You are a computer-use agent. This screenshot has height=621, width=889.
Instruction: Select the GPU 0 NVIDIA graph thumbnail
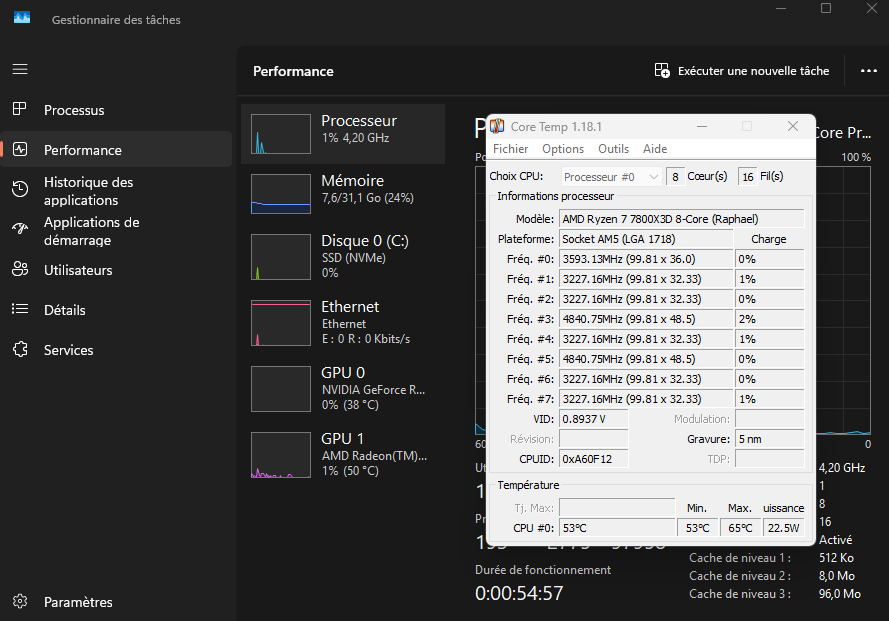[x=281, y=389]
